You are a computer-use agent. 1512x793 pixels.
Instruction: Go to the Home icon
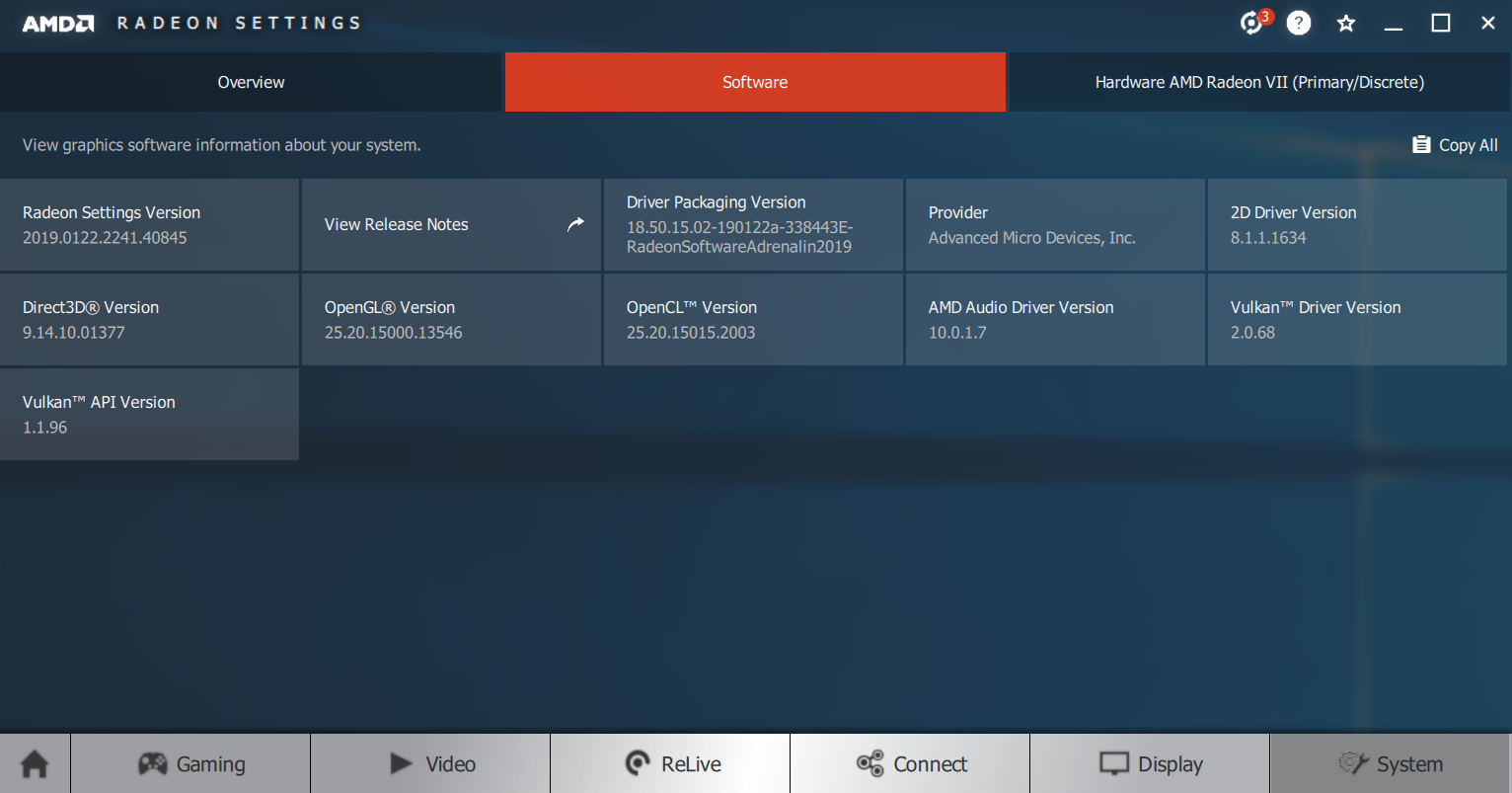[35, 763]
